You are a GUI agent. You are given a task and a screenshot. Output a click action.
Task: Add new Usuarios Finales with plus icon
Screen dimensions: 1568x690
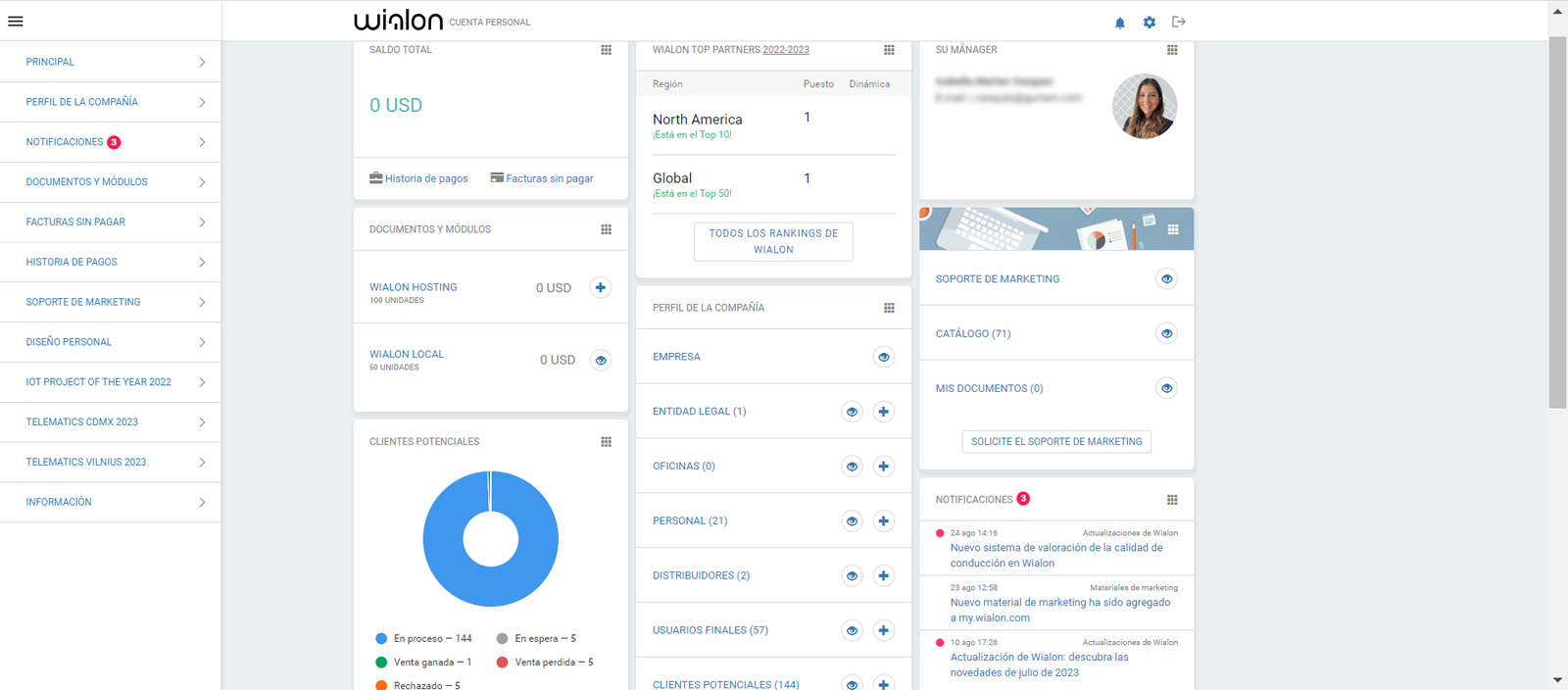pos(884,631)
